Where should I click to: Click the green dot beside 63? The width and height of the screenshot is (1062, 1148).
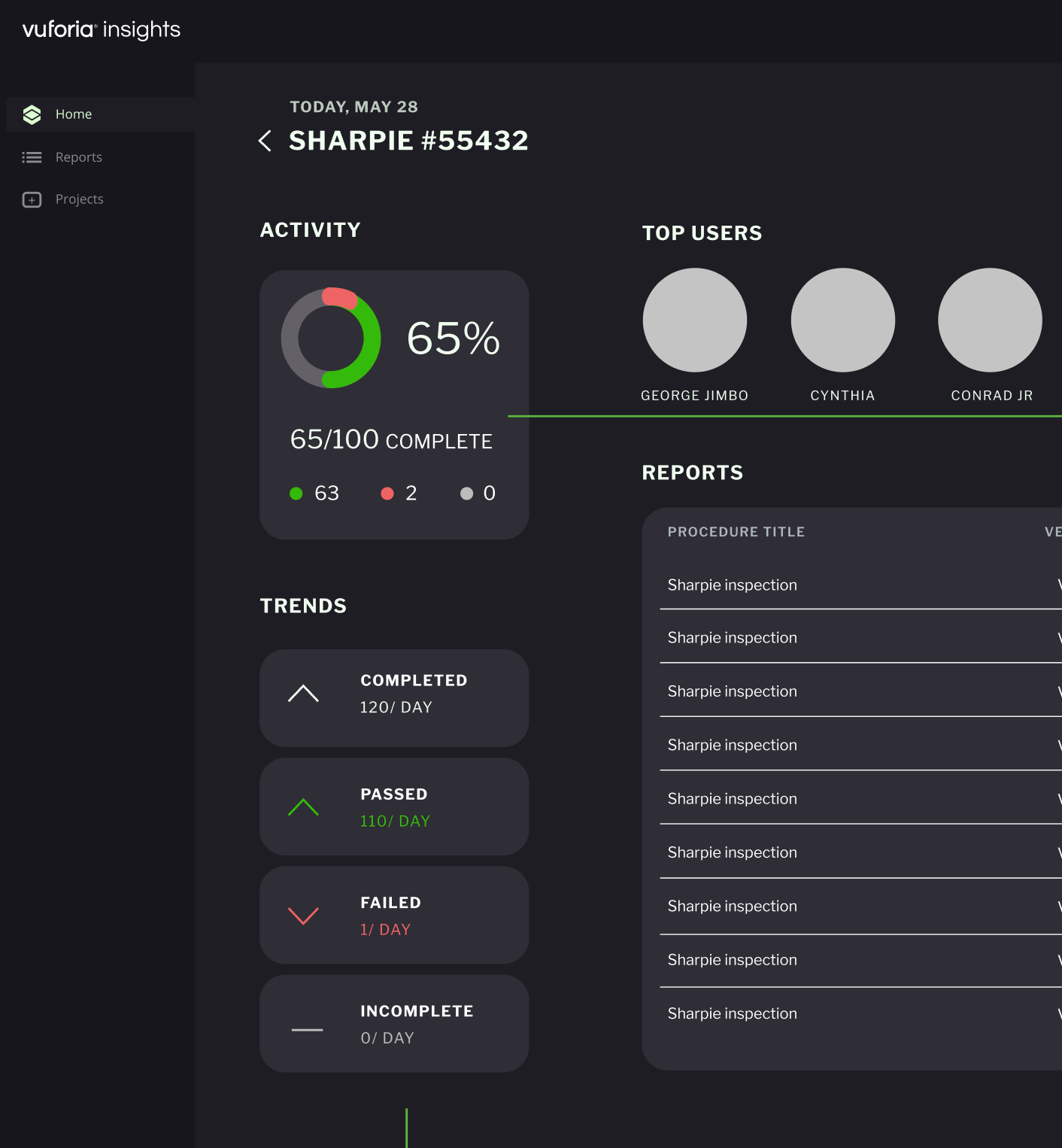(x=296, y=494)
